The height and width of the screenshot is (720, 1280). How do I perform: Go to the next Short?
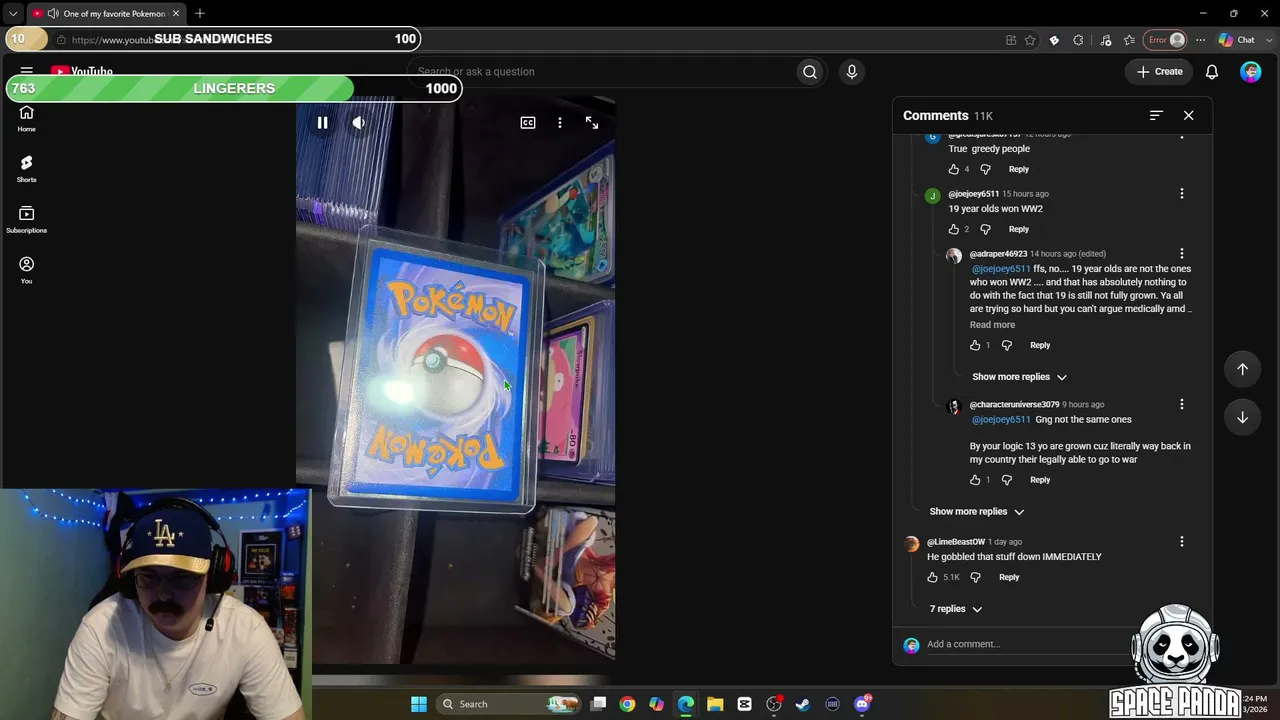[1242, 417]
